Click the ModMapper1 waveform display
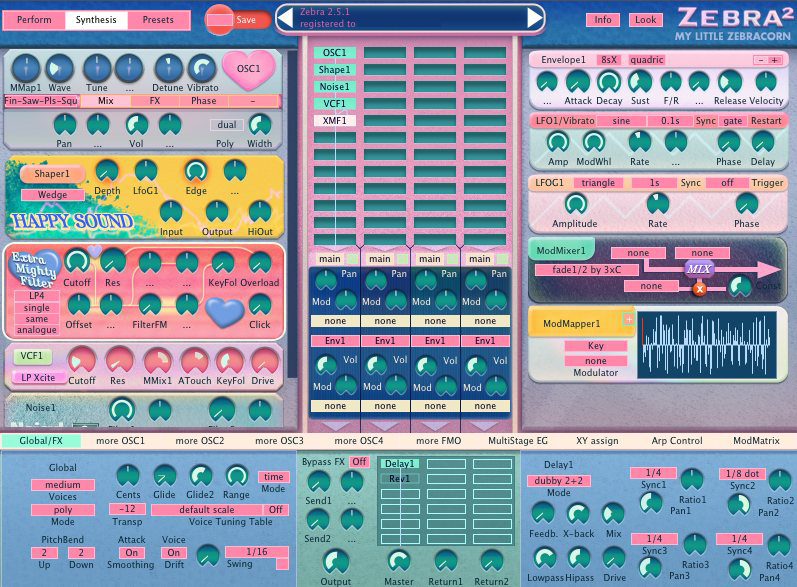The height and width of the screenshot is (587, 797). pyautogui.click(x=707, y=345)
